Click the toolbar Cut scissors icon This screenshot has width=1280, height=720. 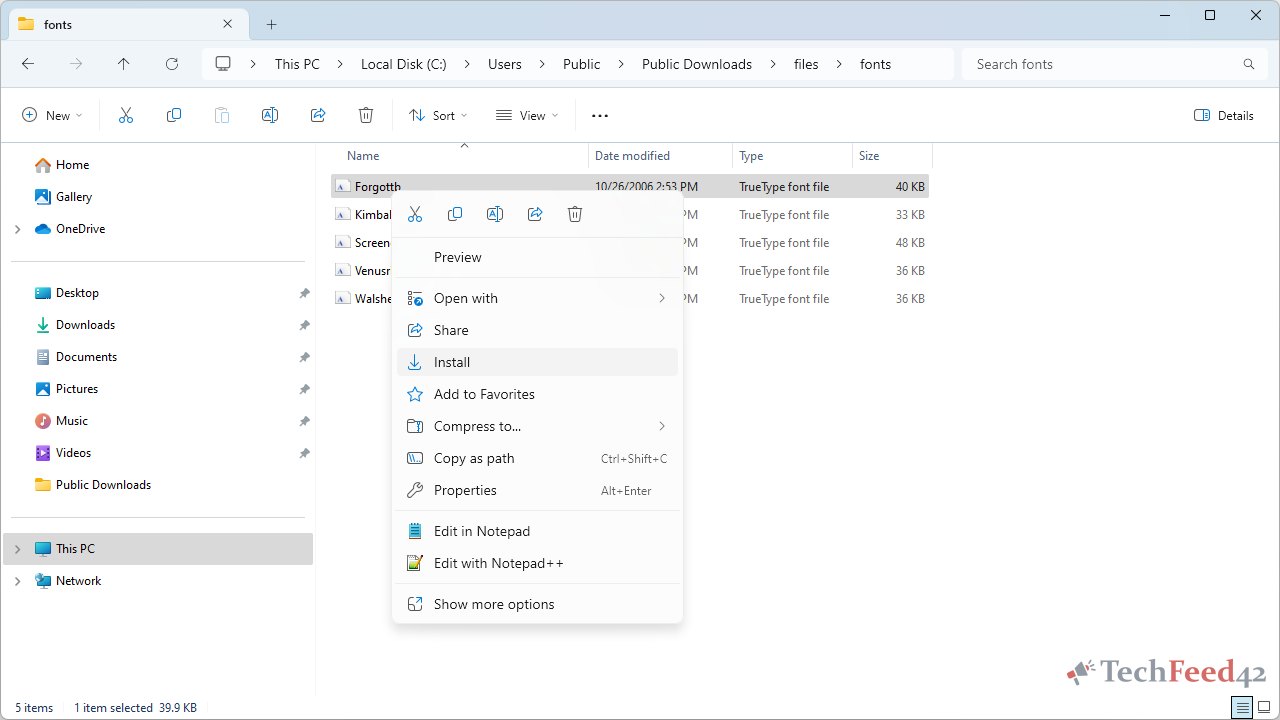click(126, 115)
